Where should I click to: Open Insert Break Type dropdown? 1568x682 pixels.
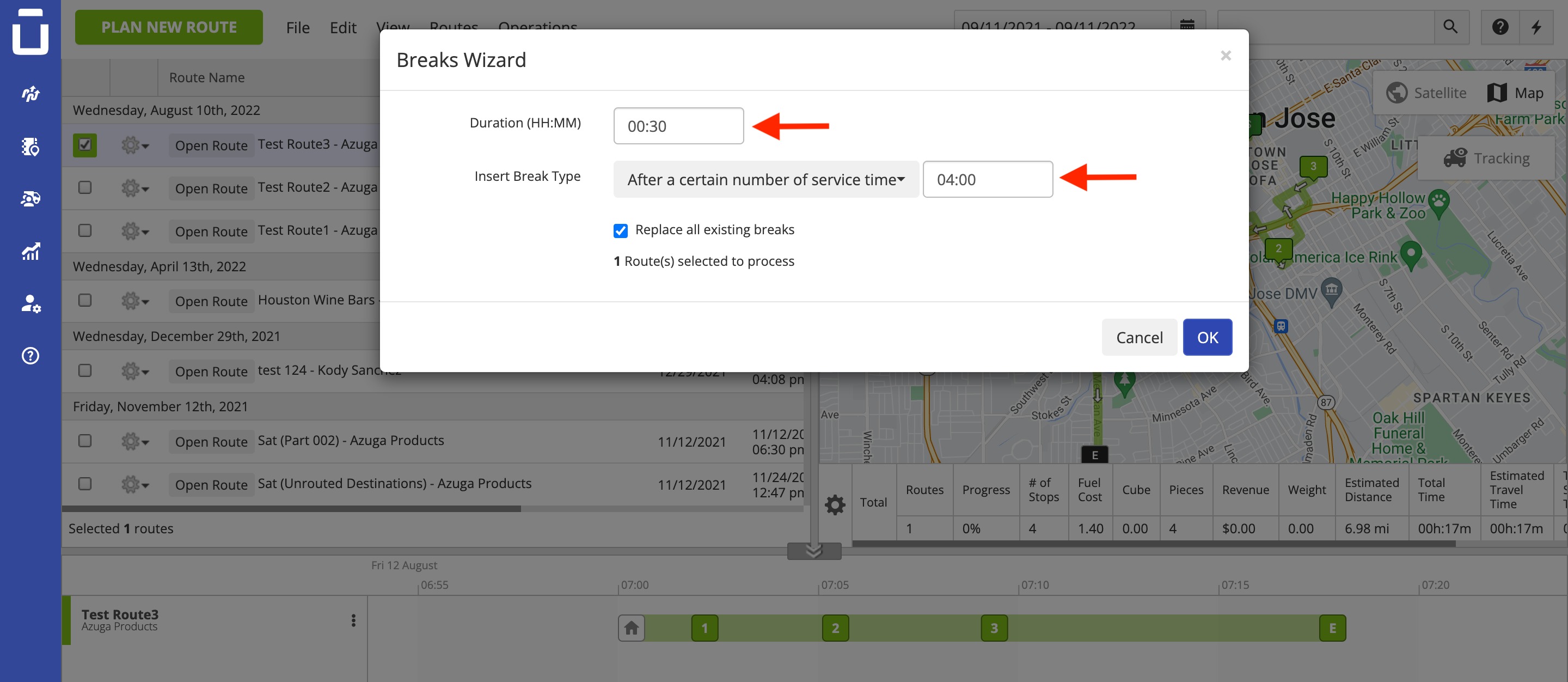pos(765,179)
